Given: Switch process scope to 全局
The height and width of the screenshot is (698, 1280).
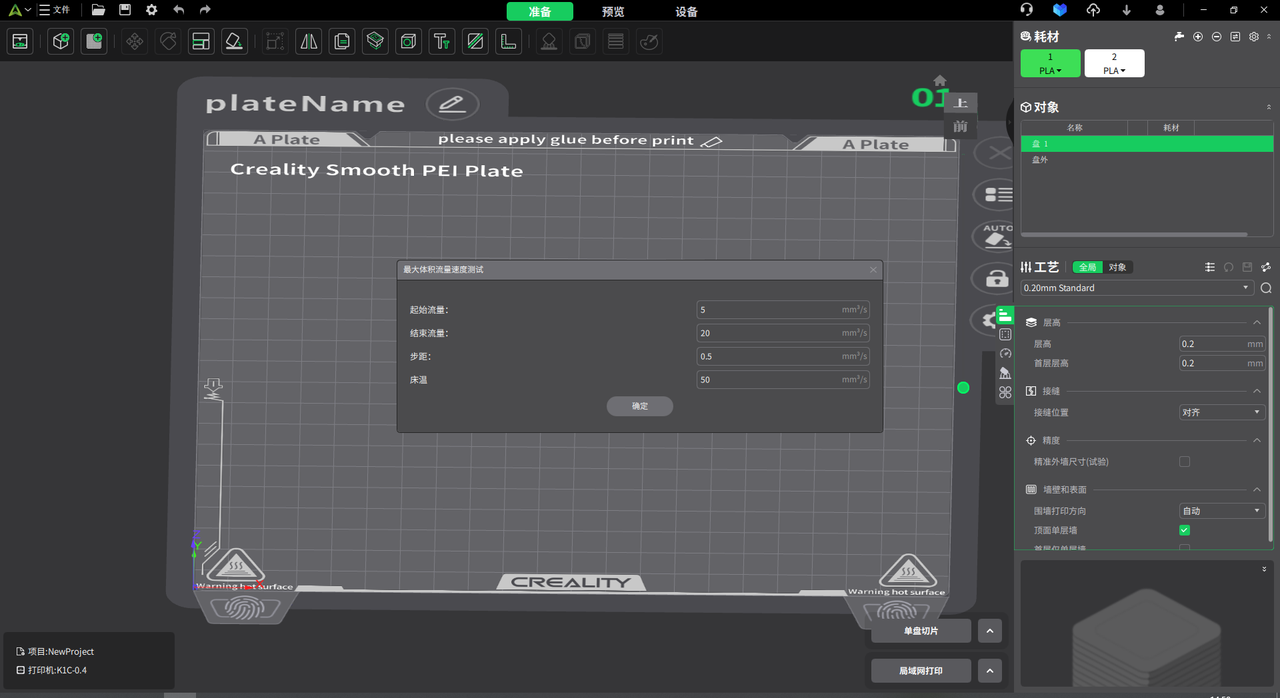Looking at the screenshot, I should (1087, 267).
